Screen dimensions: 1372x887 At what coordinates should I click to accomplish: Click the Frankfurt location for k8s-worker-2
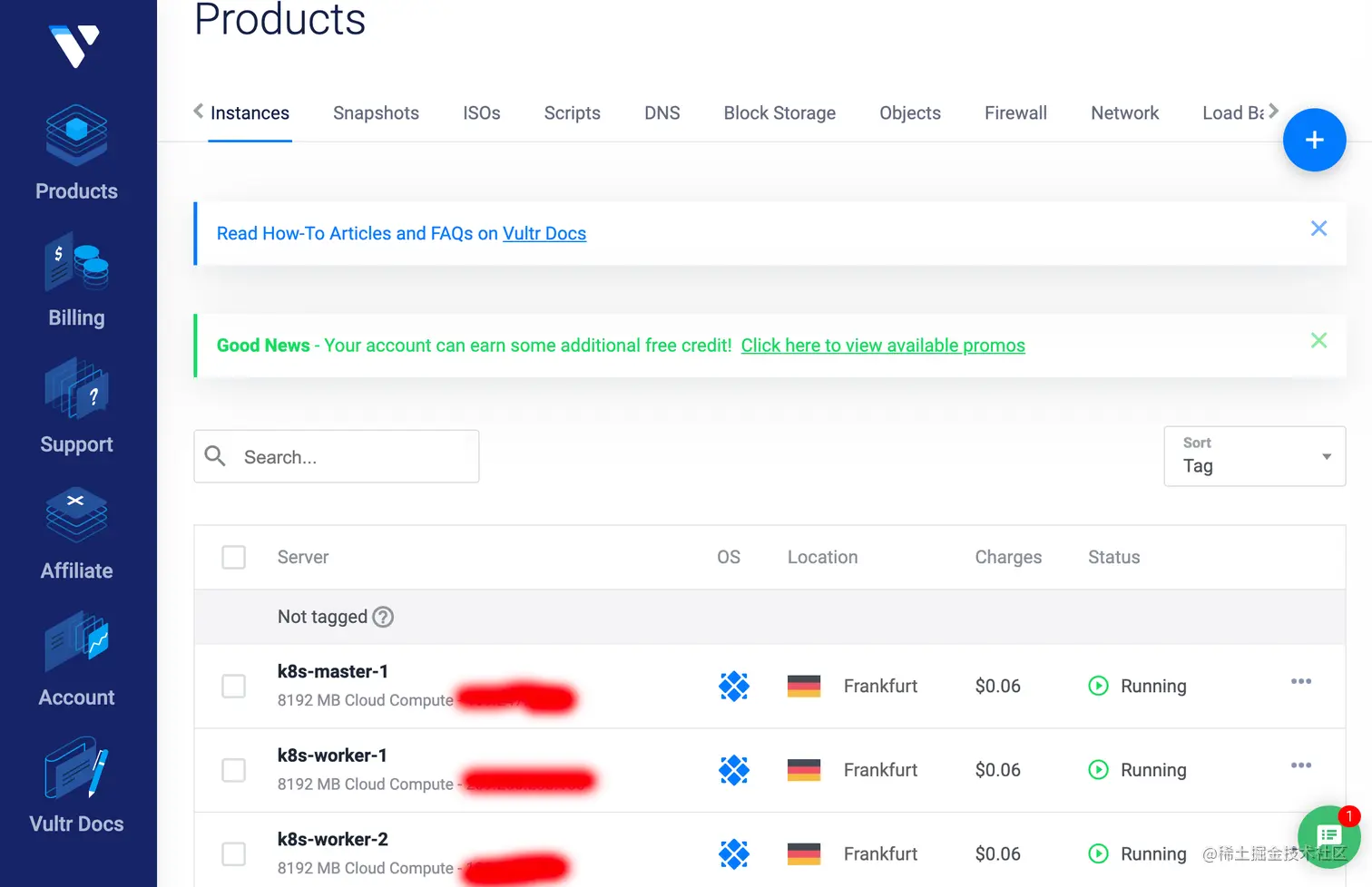[880, 853]
